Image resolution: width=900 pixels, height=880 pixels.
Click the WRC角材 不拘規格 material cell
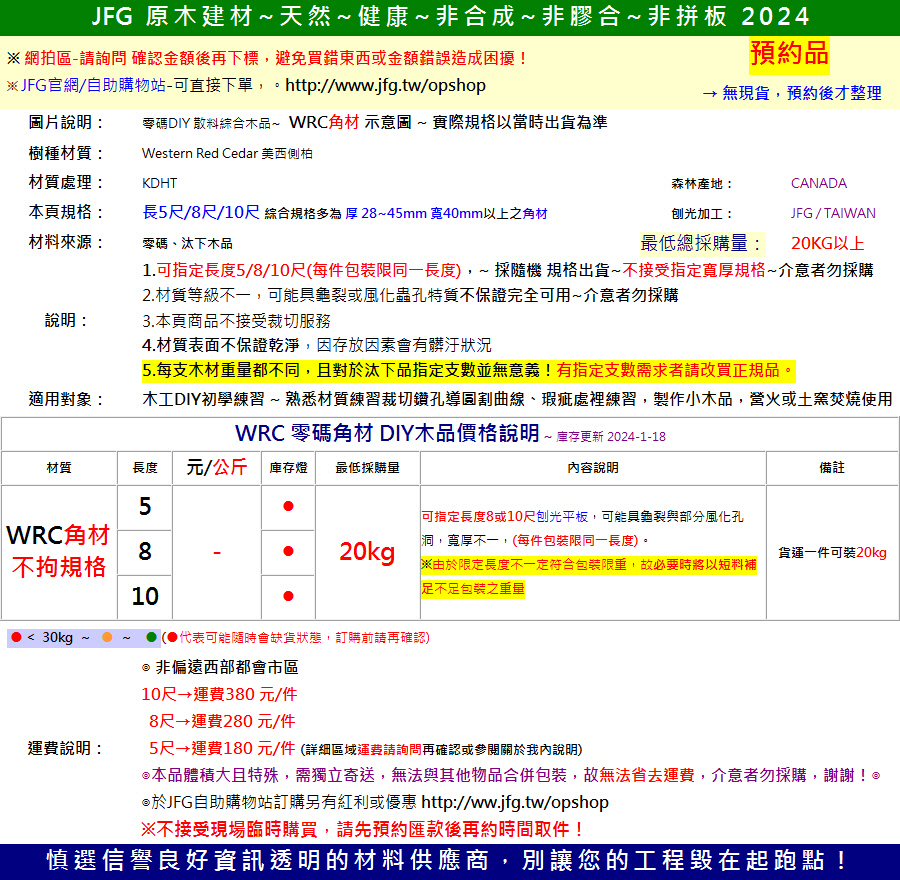pyautogui.click(x=59, y=551)
